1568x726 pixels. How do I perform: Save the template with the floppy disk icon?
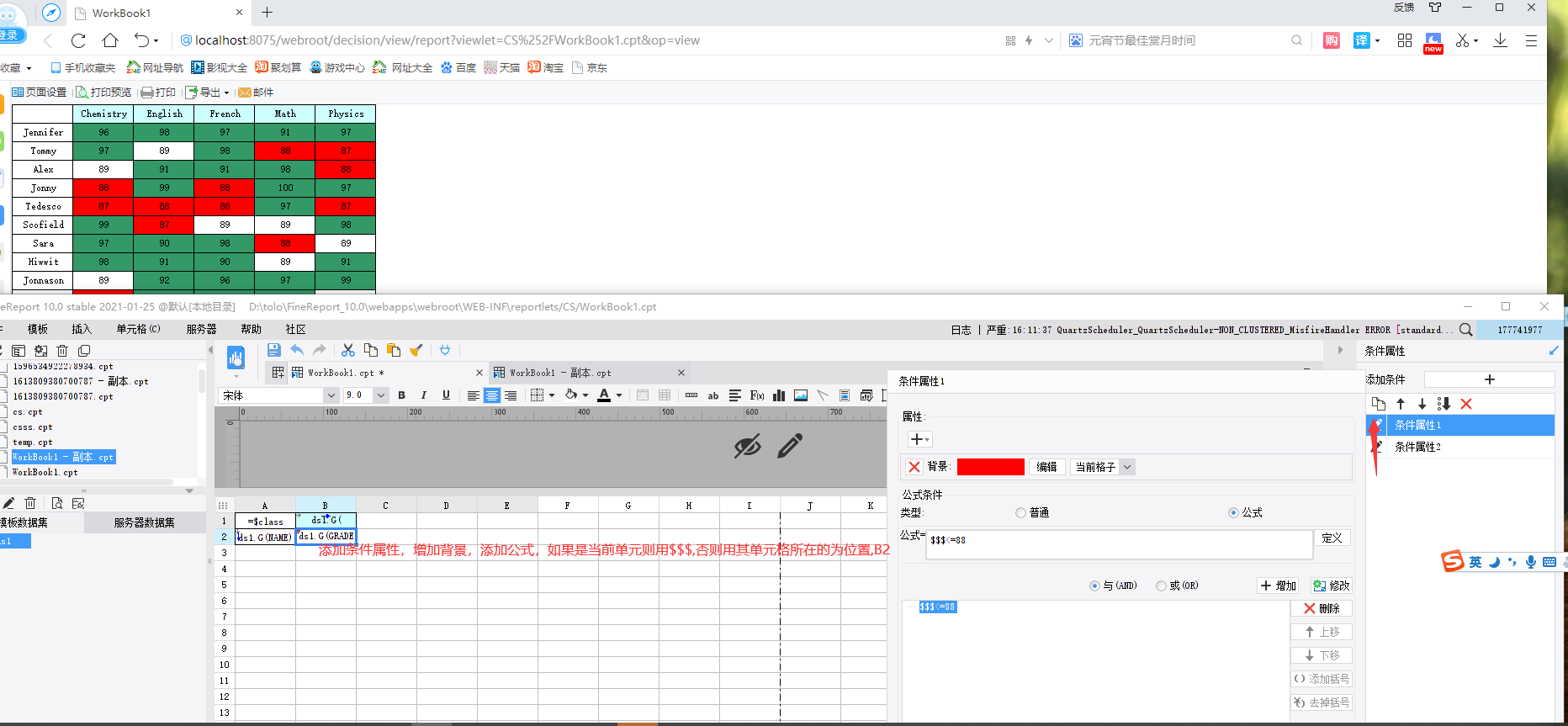click(273, 350)
